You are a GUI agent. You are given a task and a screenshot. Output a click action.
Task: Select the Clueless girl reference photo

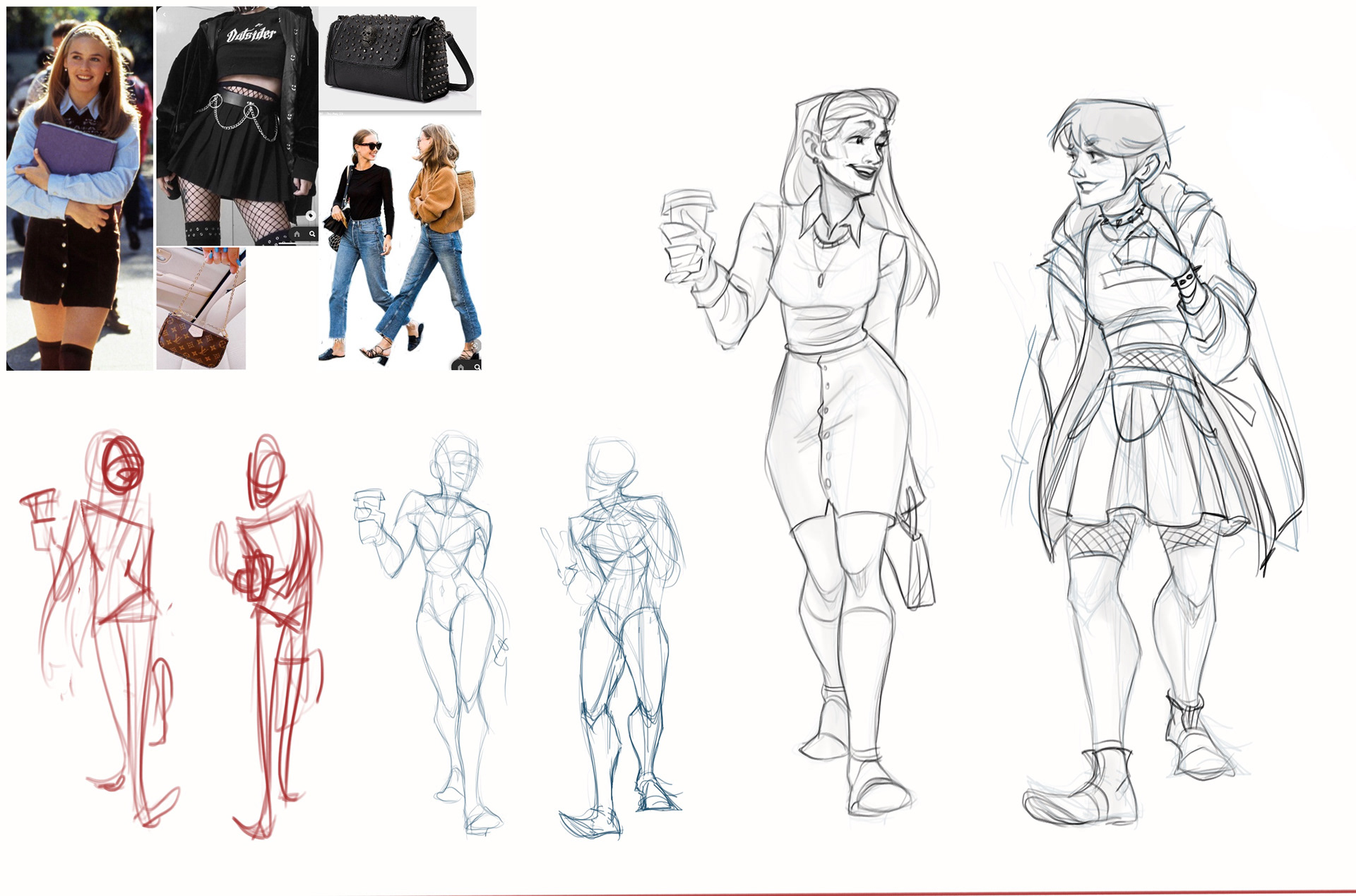pos(79,188)
